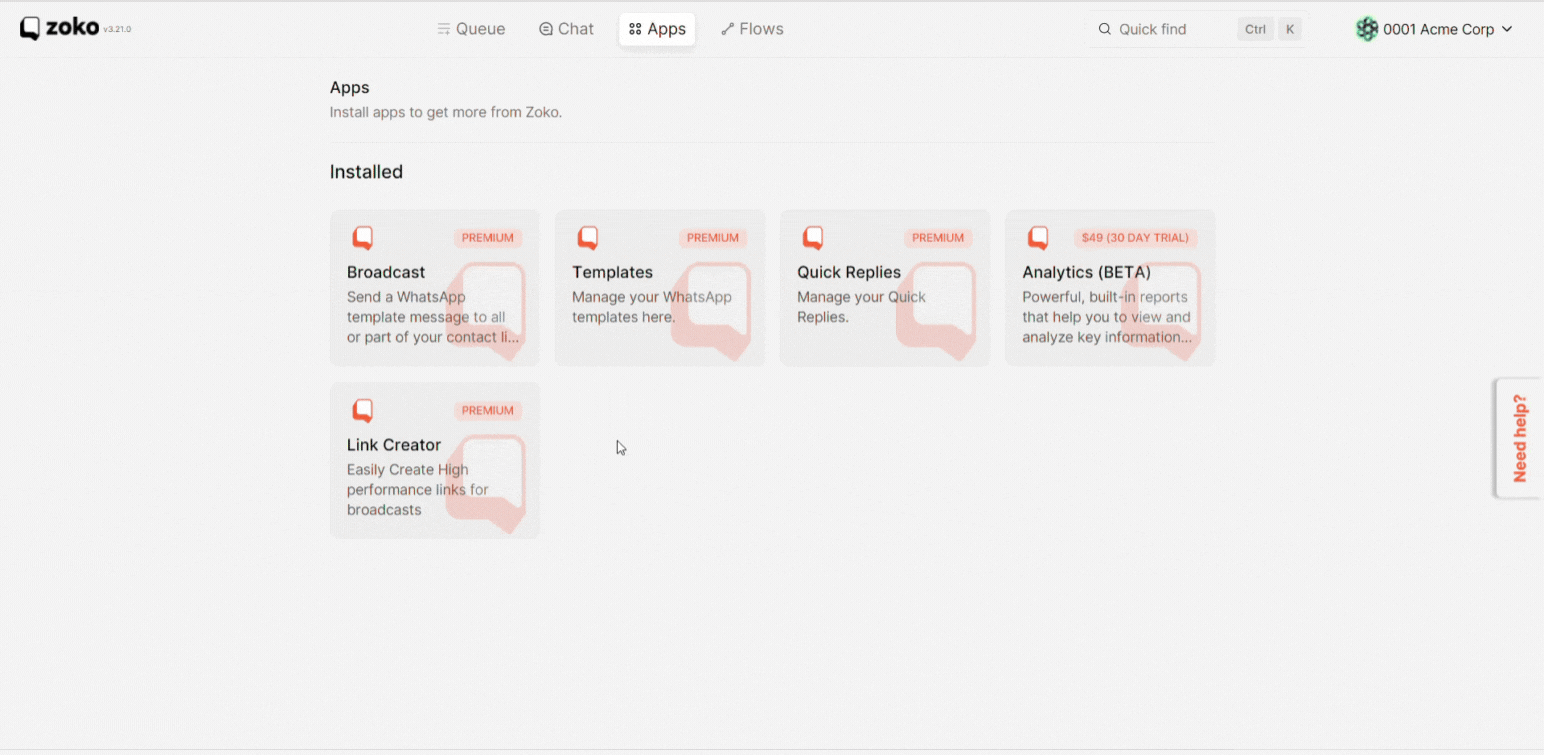Image resolution: width=1544 pixels, height=755 pixels.
Task: Click the orange icon on the Templates card
Action: (x=588, y=238)
